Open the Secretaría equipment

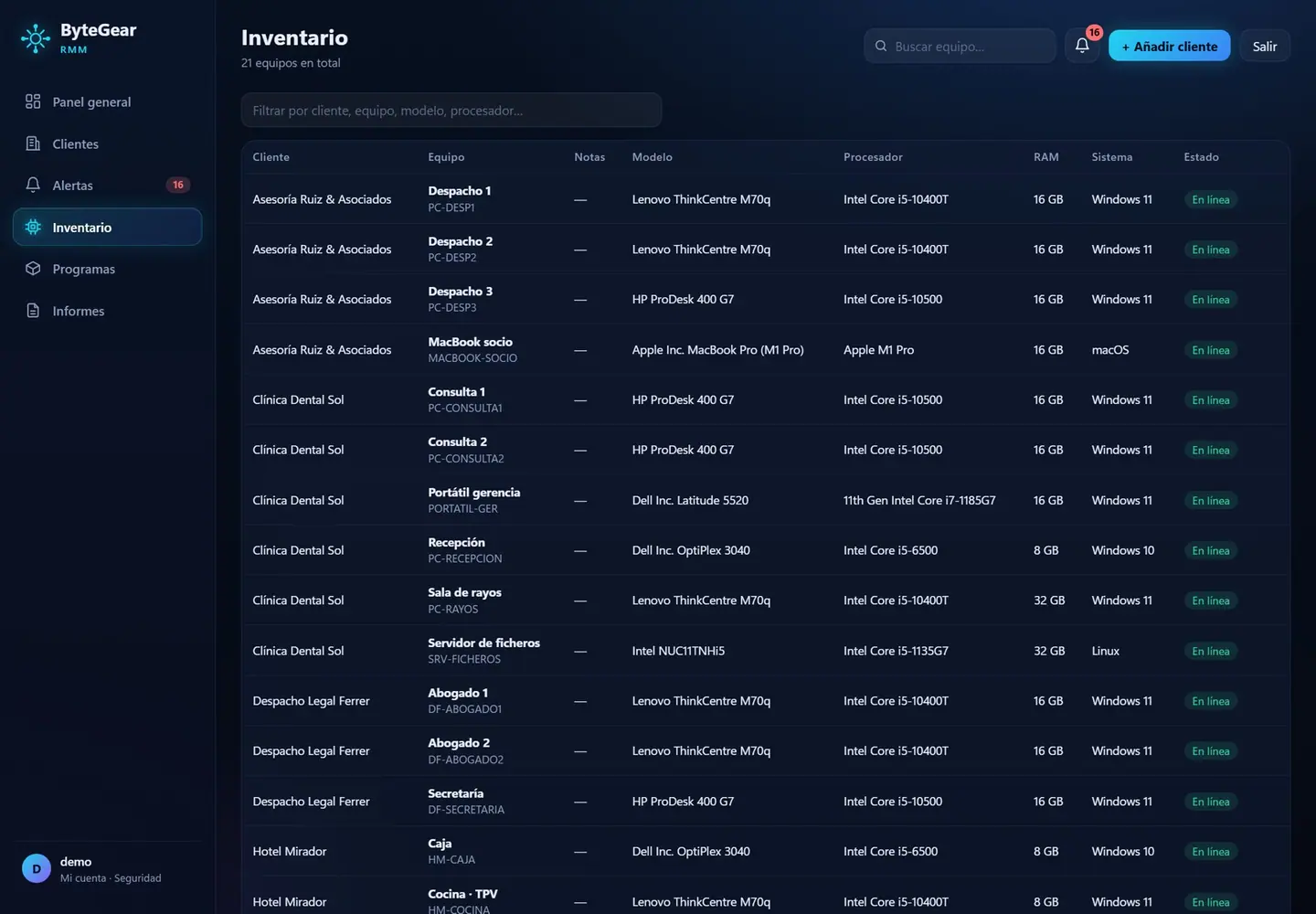coord(455,794)
